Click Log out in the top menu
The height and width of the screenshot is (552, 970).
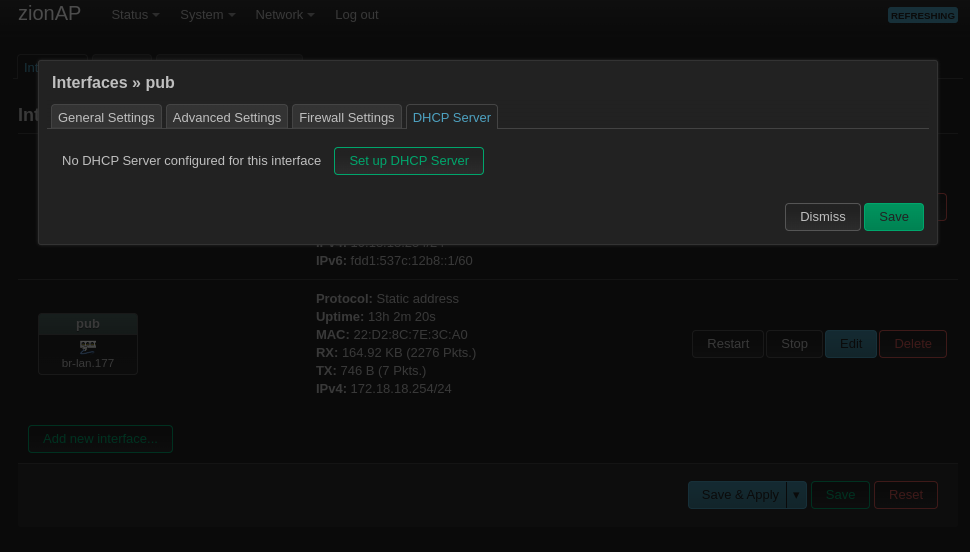point(356,15)
